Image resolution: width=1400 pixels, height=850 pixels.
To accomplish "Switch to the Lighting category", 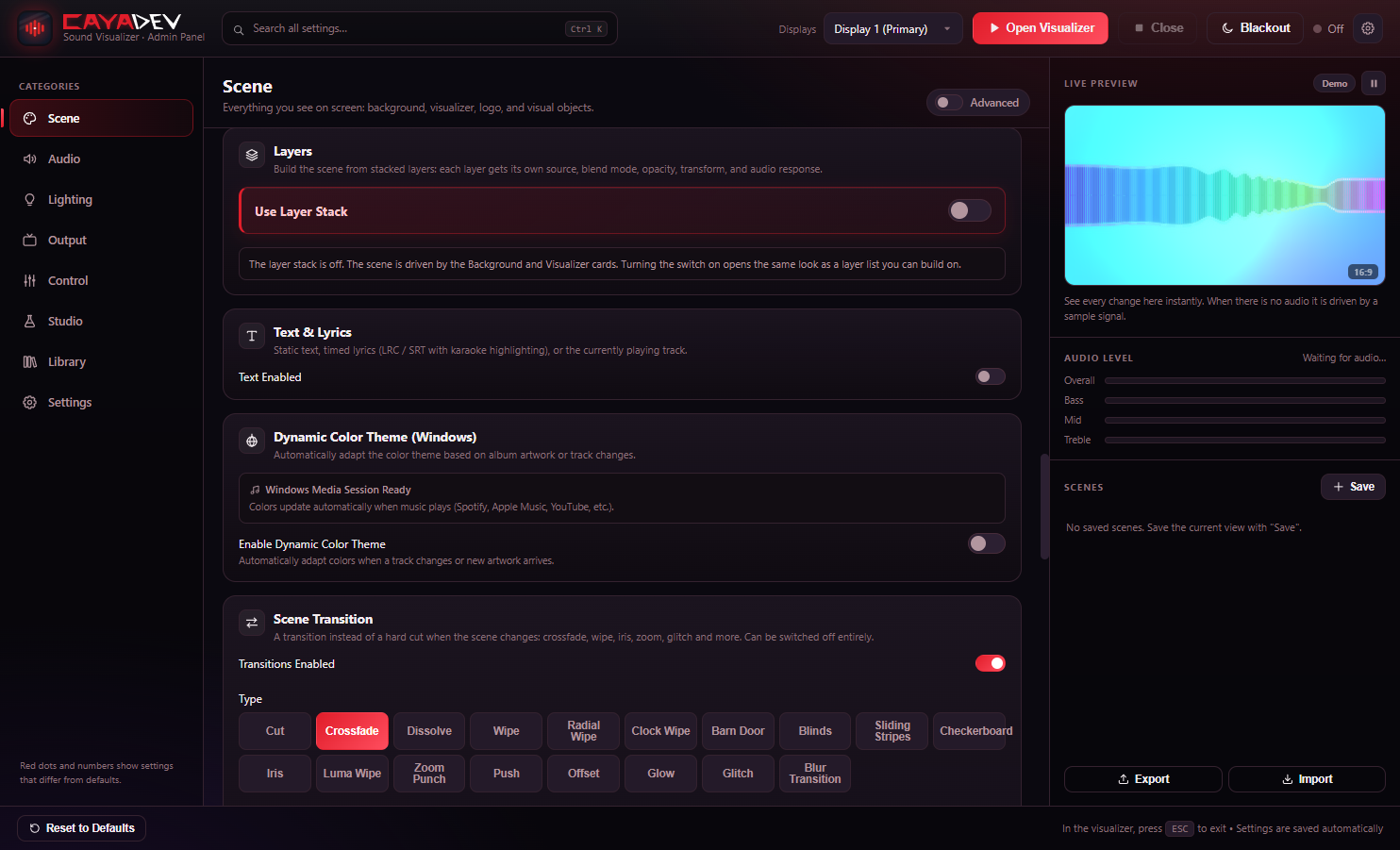I will (x=101, y=199).
